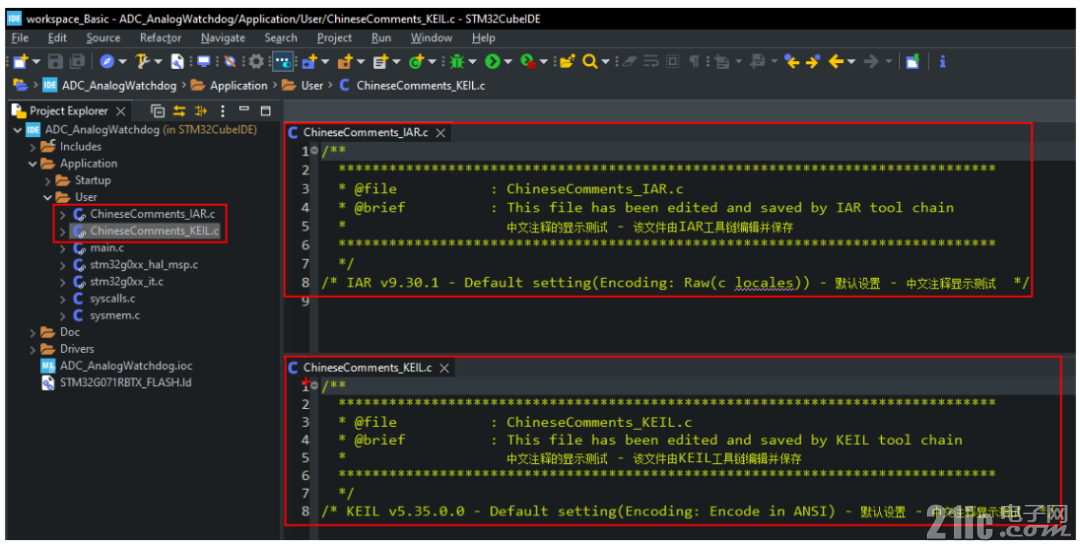Click the Save All toolbar icon

(x=78, y=61)
